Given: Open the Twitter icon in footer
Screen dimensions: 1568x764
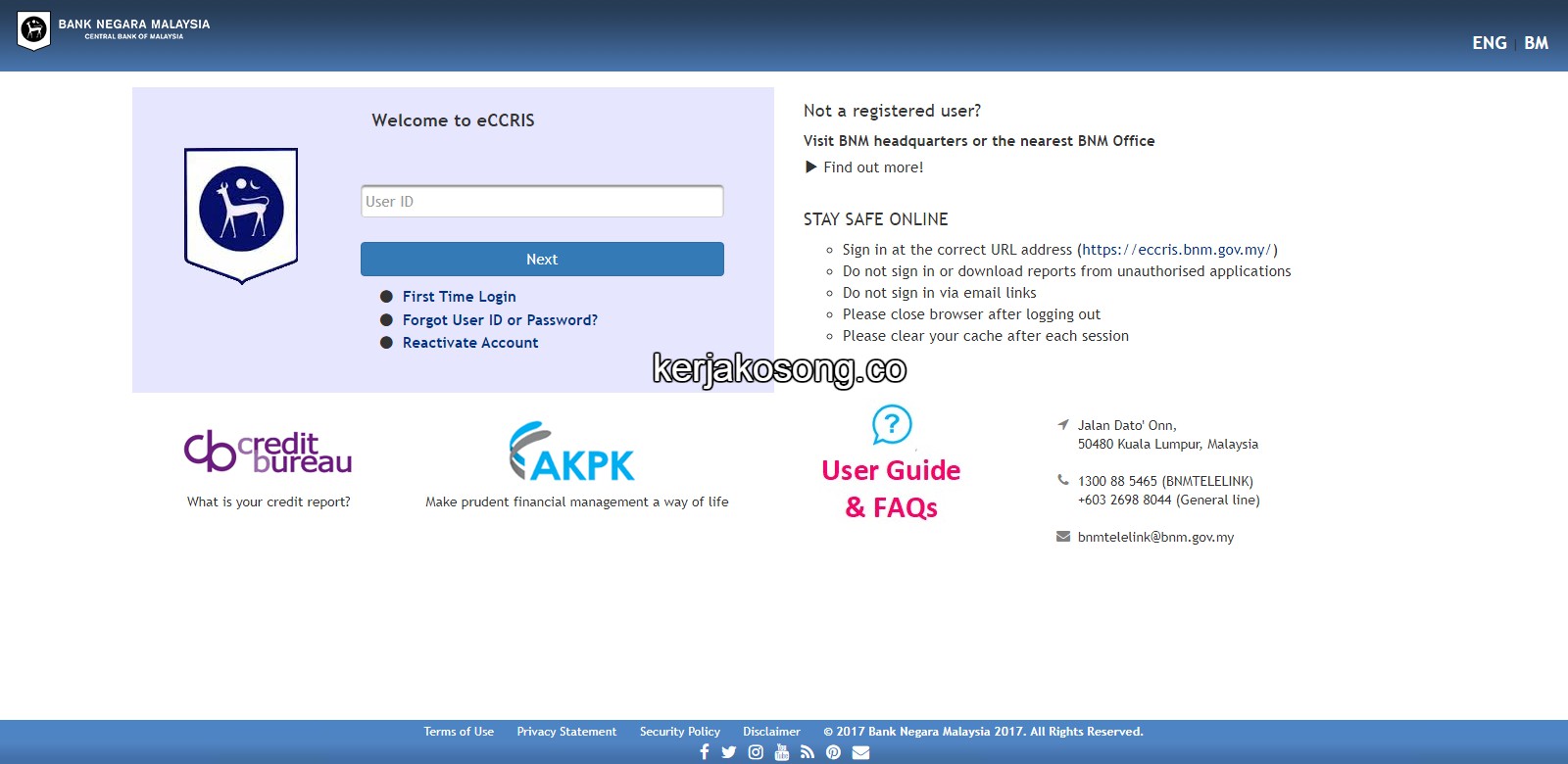Looking at the screenshot, I should point(728,752).
